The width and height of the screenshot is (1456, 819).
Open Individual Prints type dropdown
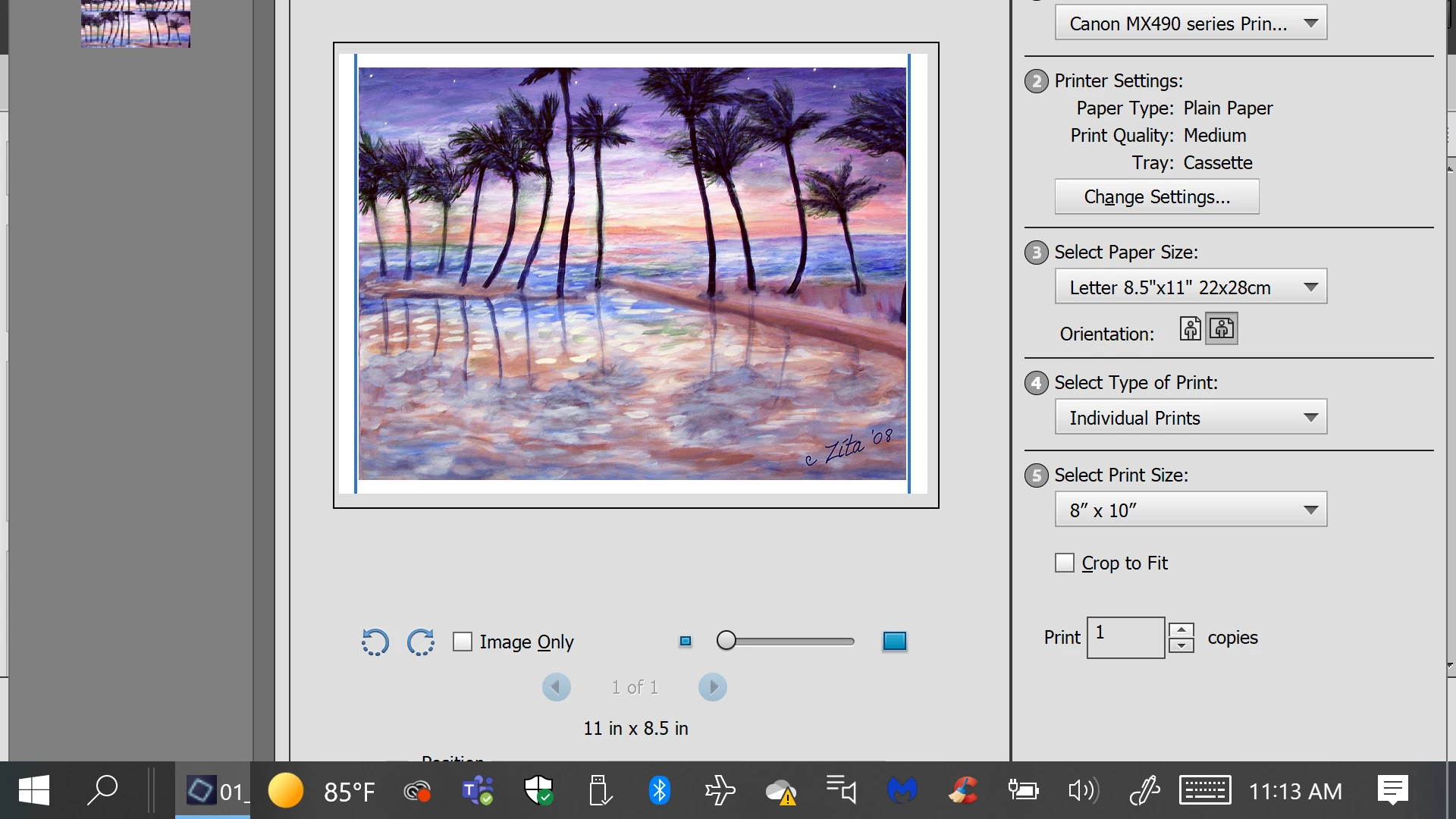(1191, 417)
